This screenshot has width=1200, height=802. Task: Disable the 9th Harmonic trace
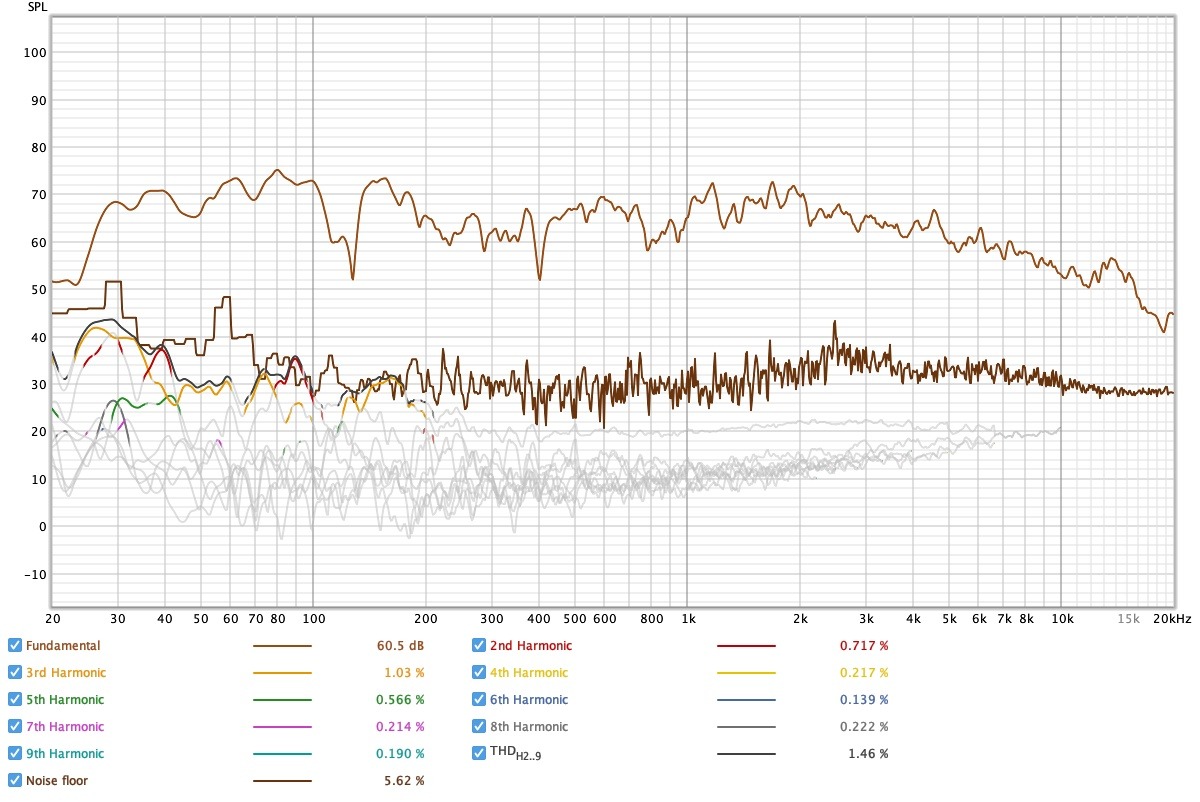(x=15, y=754)
